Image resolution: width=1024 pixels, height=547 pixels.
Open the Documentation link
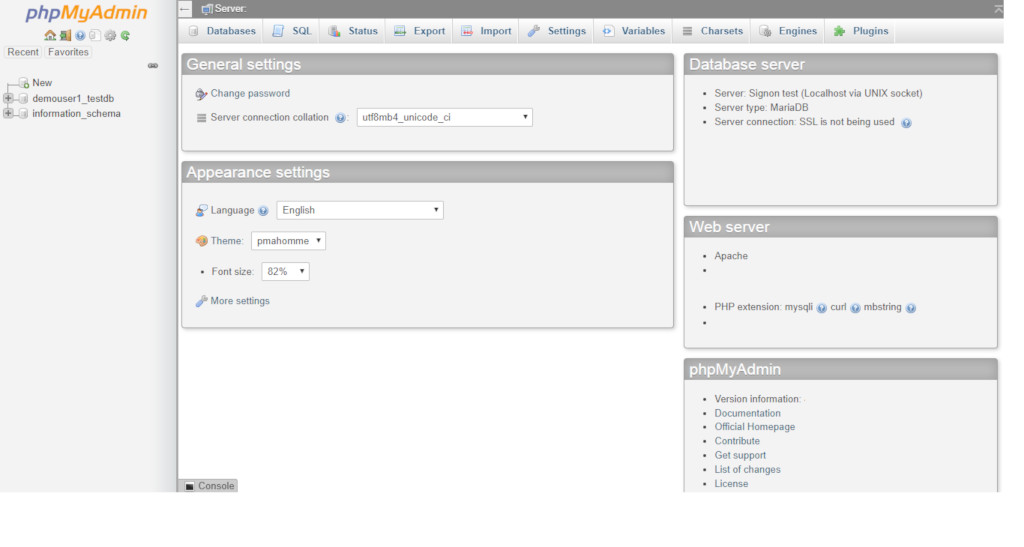click(747, 413)
